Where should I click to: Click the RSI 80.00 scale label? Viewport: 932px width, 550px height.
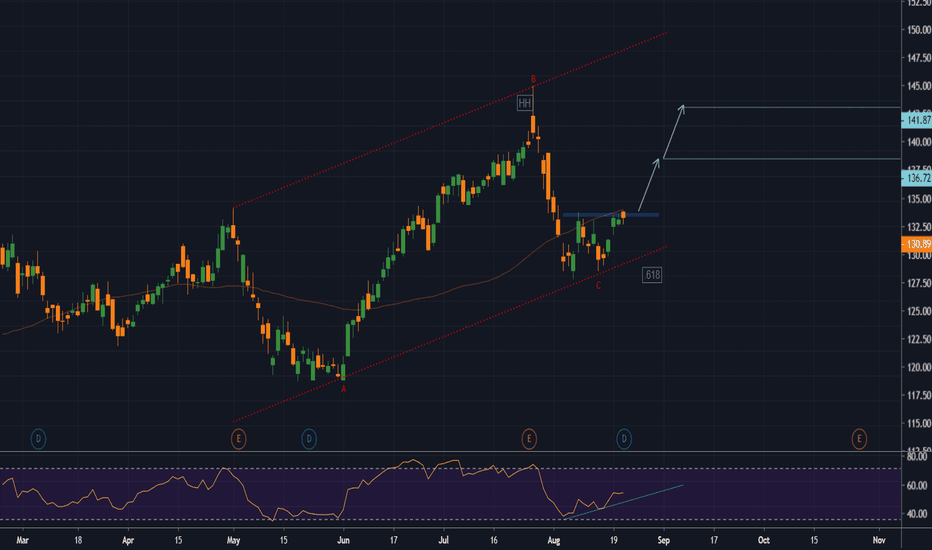917,457
